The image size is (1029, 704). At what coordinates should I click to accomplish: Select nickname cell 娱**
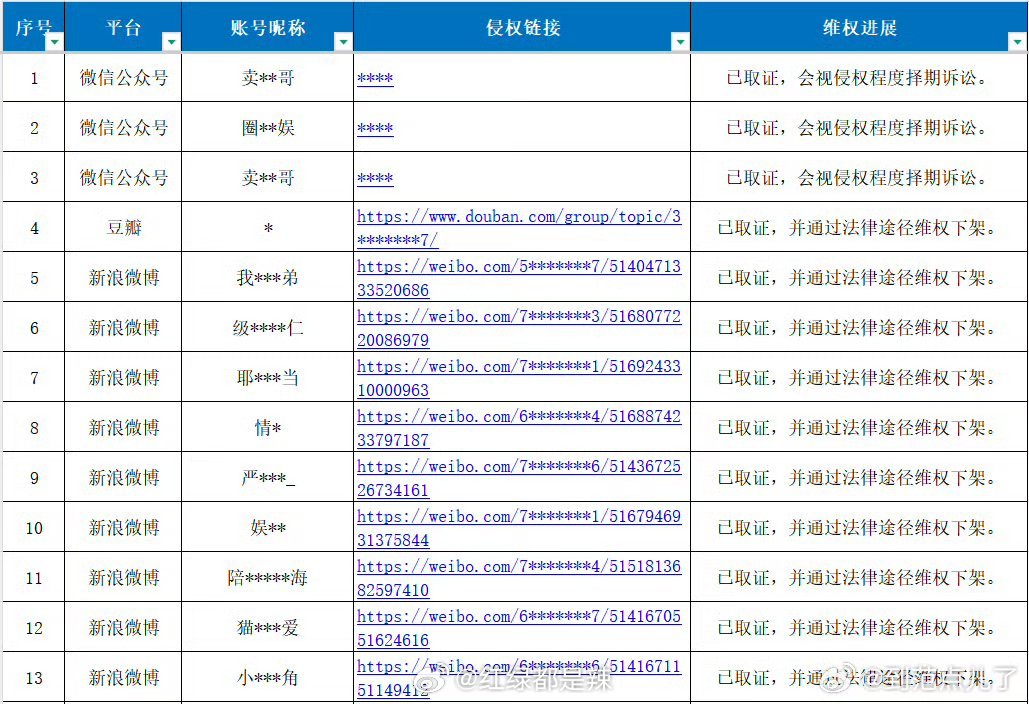point(267,528)
